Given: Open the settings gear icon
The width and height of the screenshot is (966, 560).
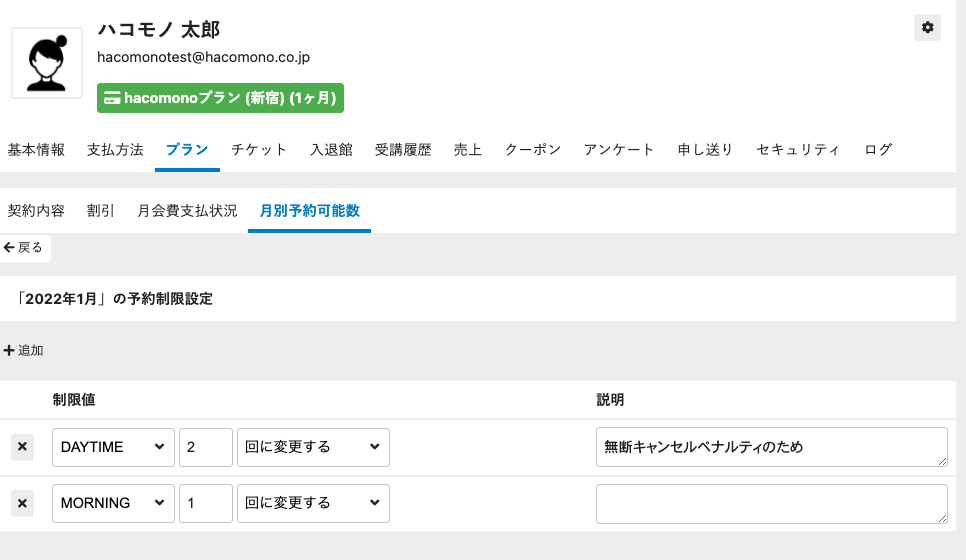Looking at the screenshot, I should click(927, 28).
